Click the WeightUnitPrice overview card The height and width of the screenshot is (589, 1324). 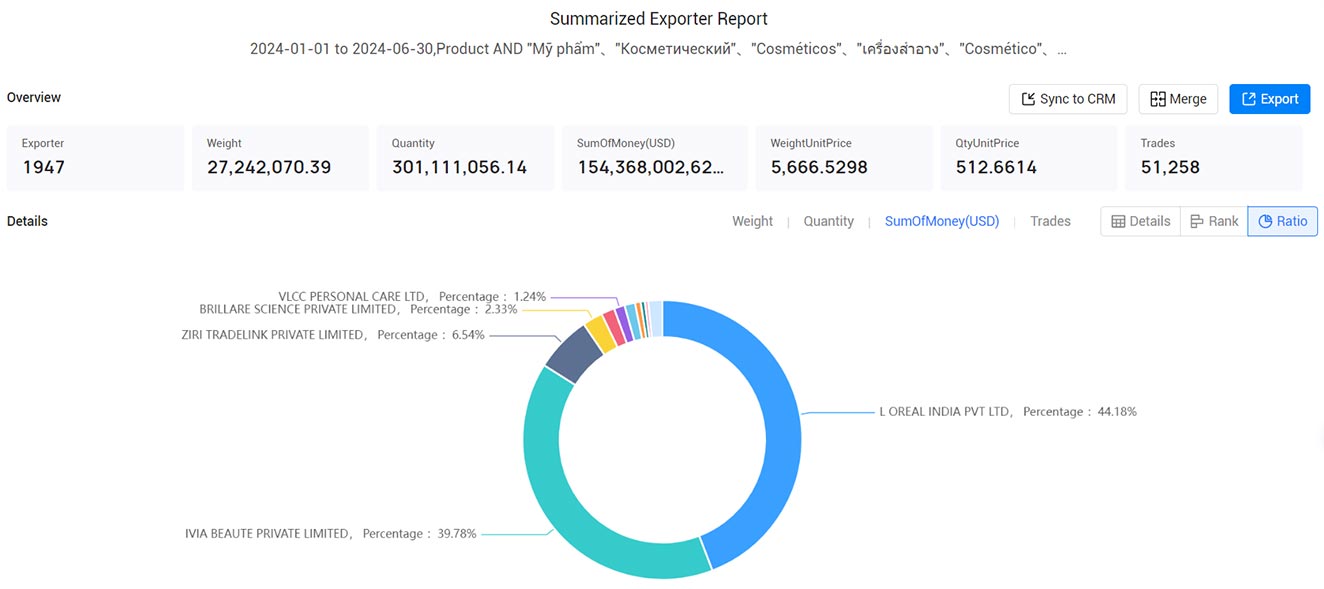844,158
